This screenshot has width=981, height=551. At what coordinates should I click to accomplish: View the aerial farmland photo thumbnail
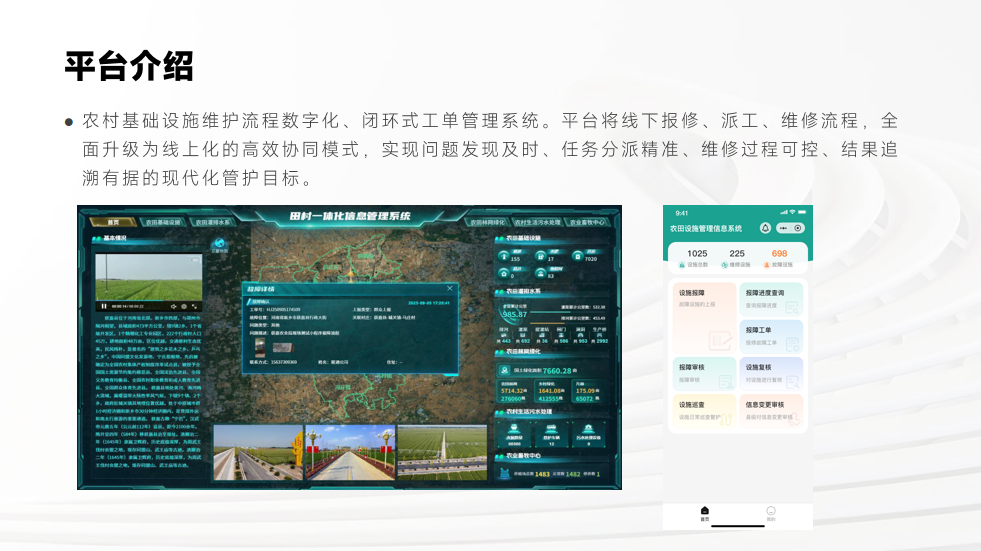point(442,453)
